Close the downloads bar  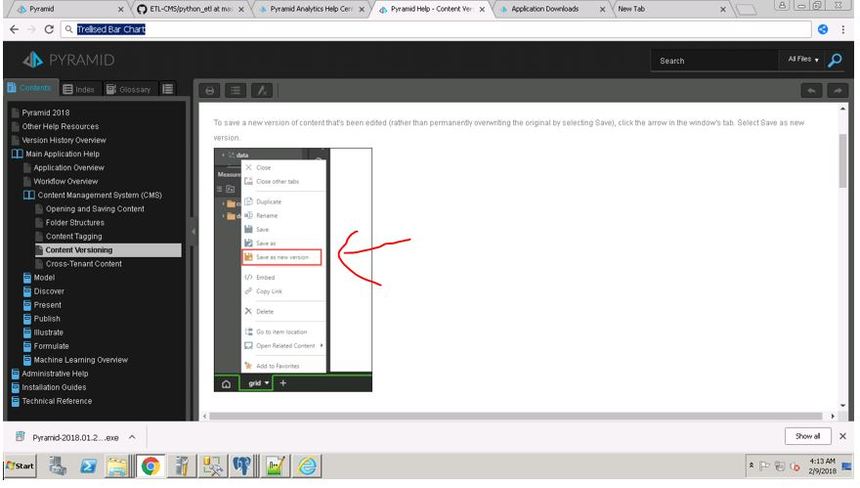[x=842, y=436]
